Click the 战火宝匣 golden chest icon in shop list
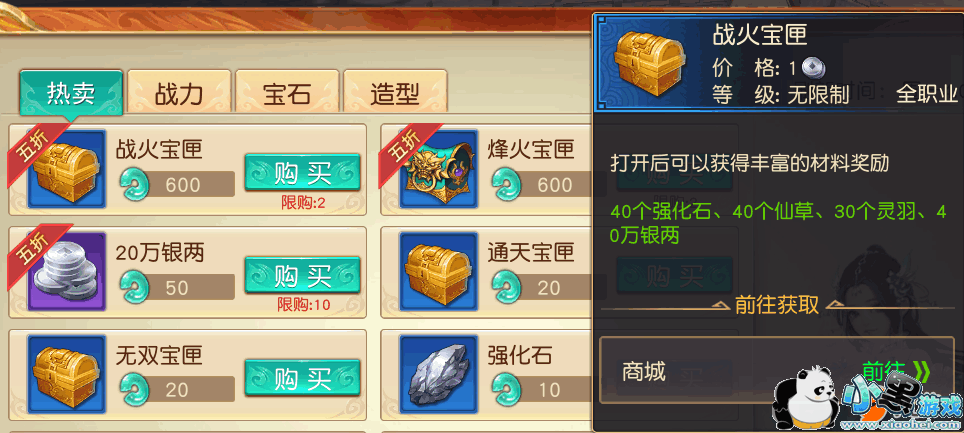The image size is (964, 433). click(67, 169)
